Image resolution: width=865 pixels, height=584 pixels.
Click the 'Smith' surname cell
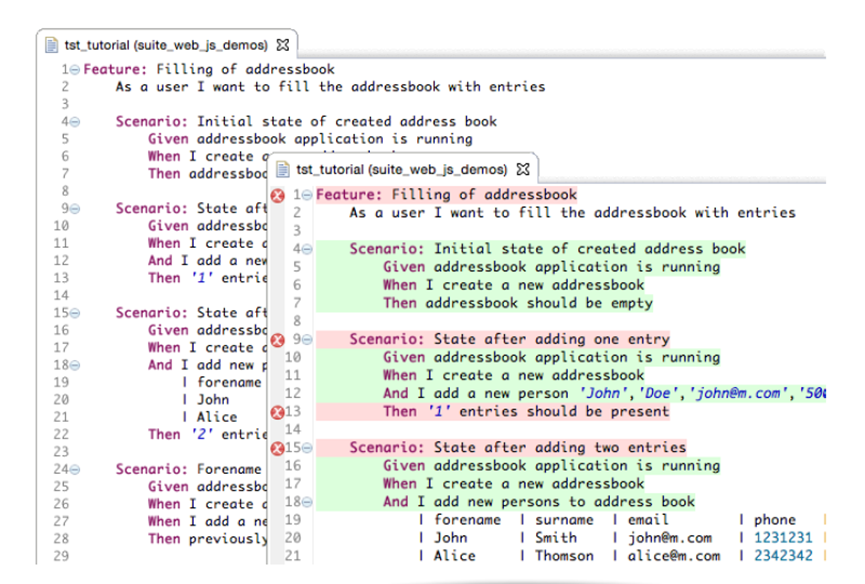[556, 538]
